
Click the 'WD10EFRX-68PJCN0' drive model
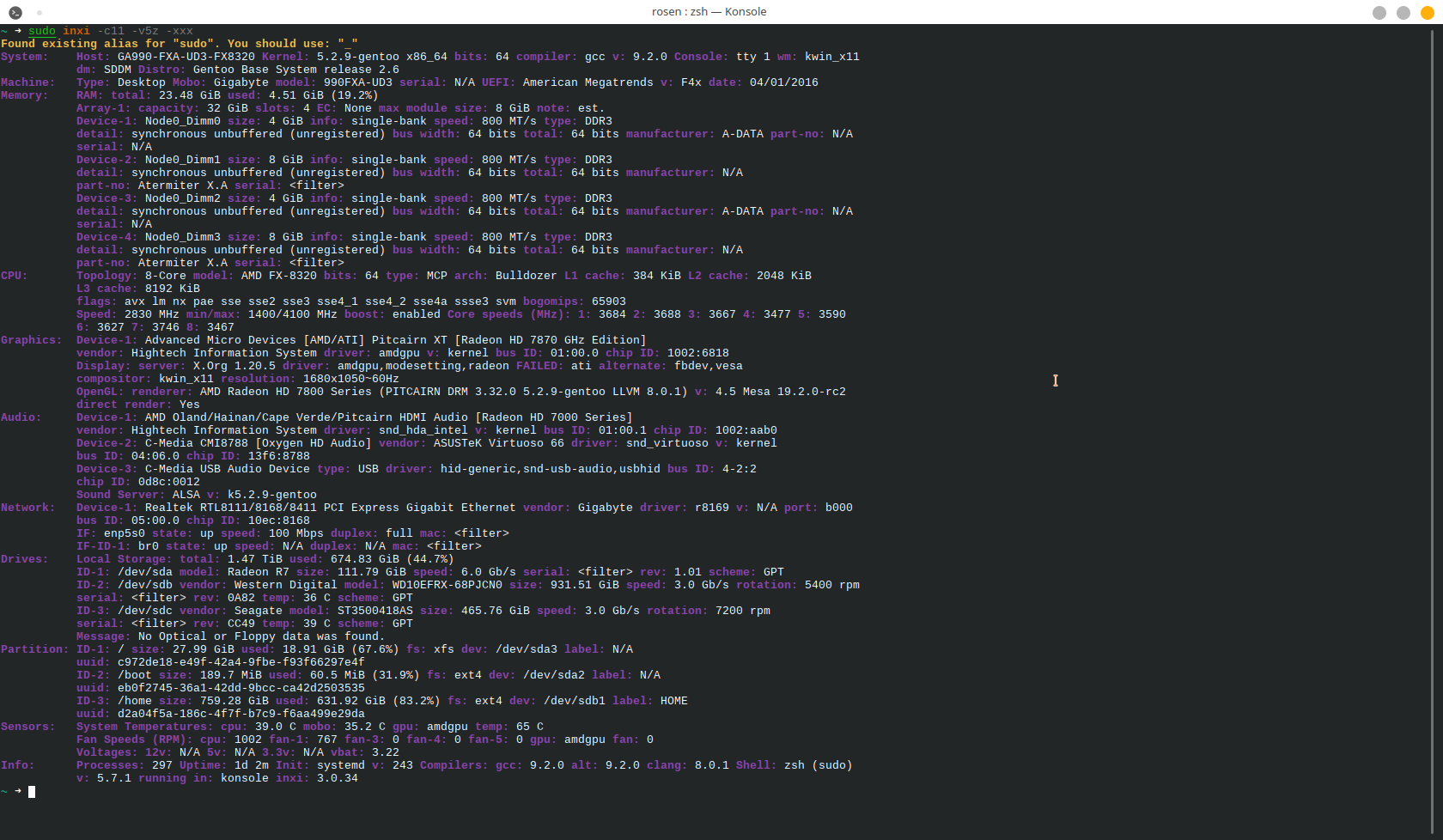tap(448, 585)
